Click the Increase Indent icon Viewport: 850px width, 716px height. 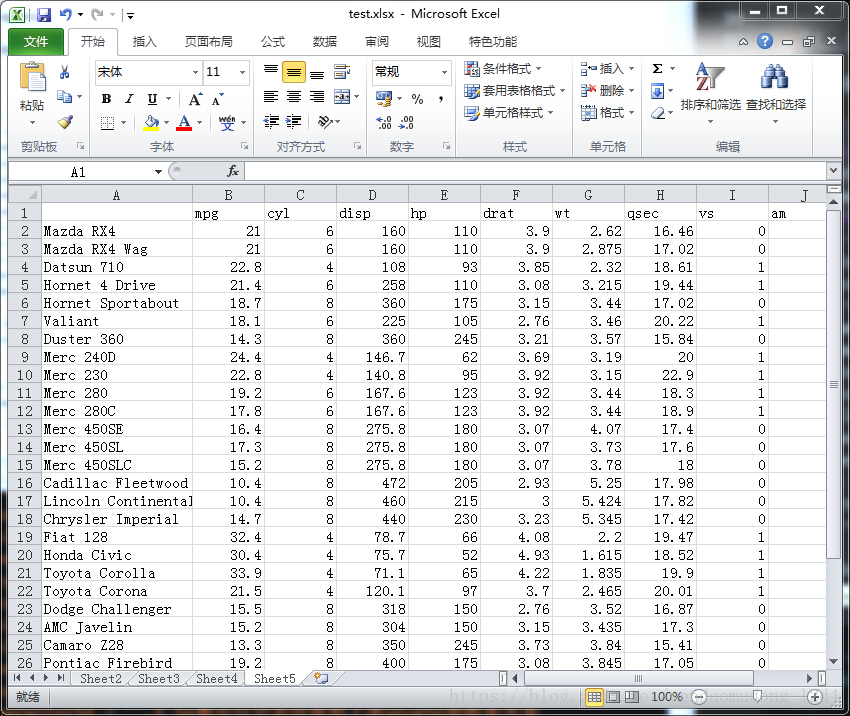pos(293,122)
